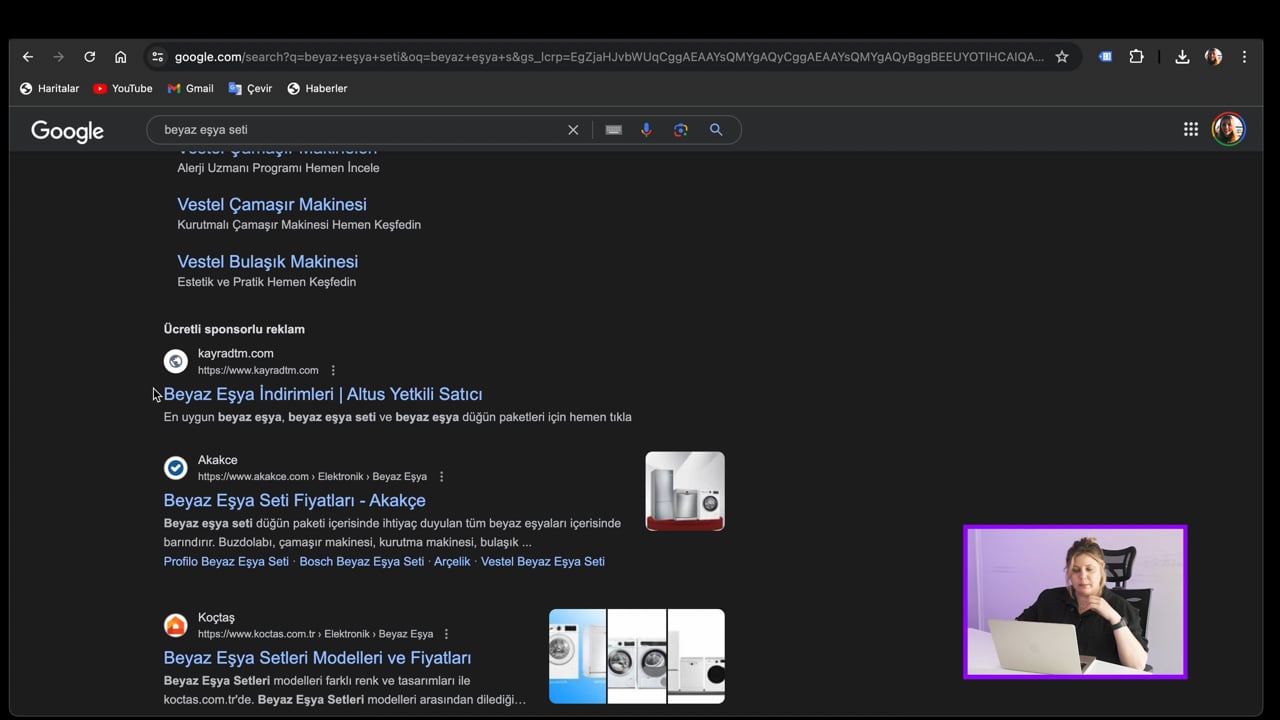Open the options menu beside Akakce URL
Screen dimensions: 1280x720
441,477
